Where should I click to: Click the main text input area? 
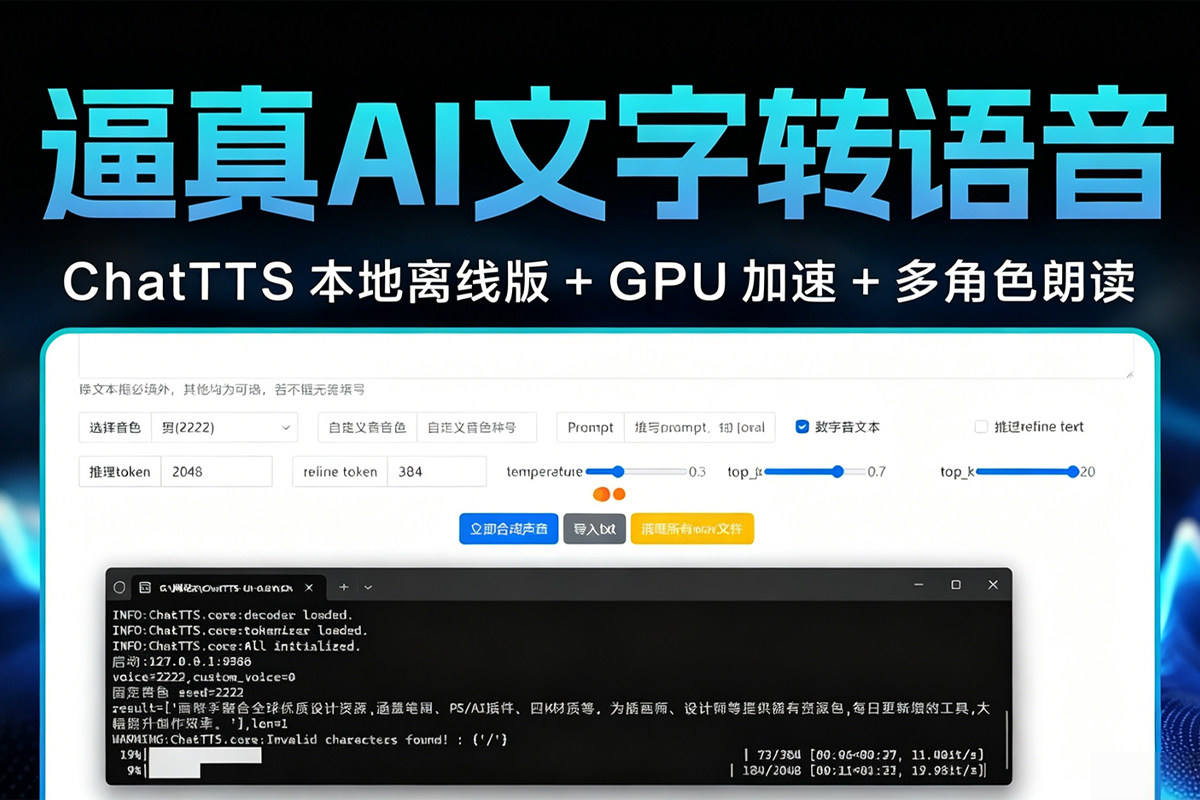tap(606, 357)
